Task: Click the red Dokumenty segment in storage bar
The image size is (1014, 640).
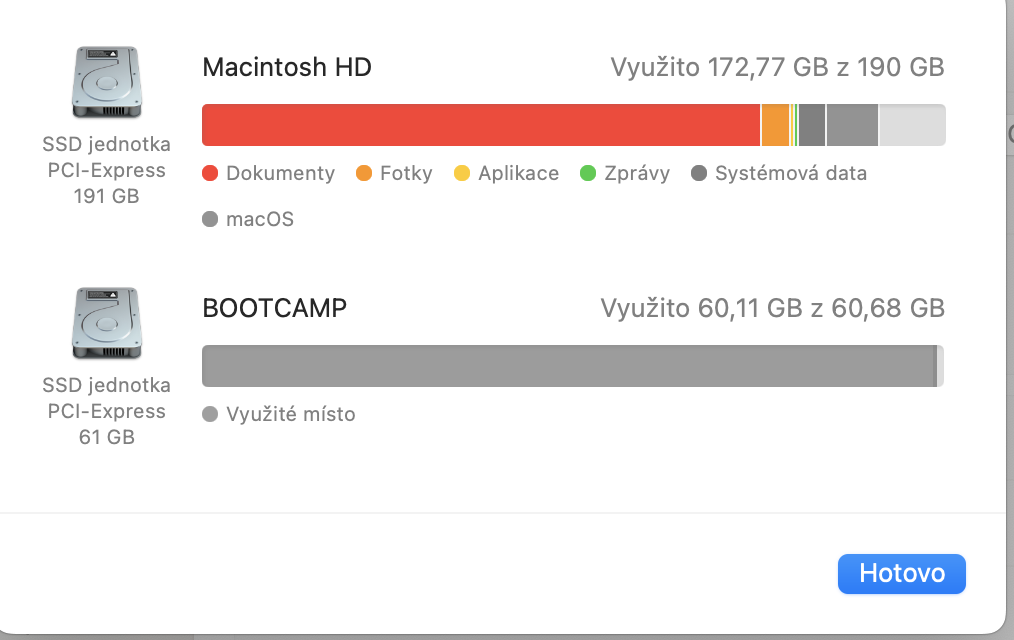Action: 480,125
